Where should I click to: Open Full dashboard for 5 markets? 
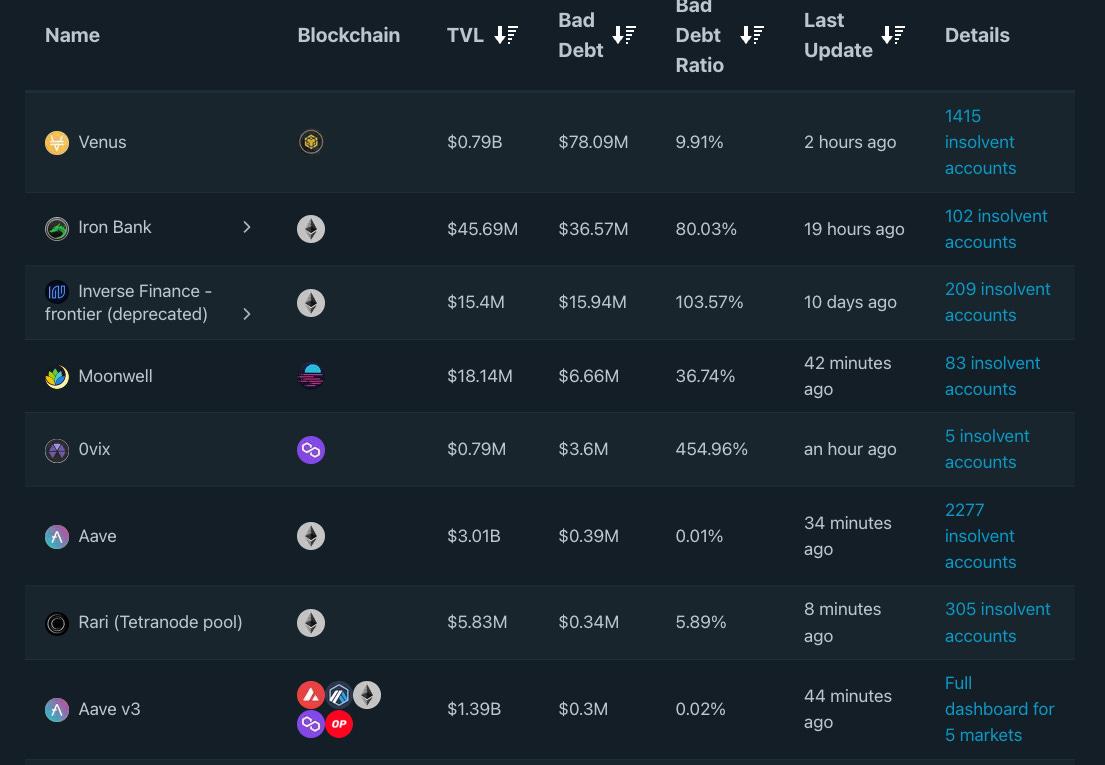click(x=999, y=709)
